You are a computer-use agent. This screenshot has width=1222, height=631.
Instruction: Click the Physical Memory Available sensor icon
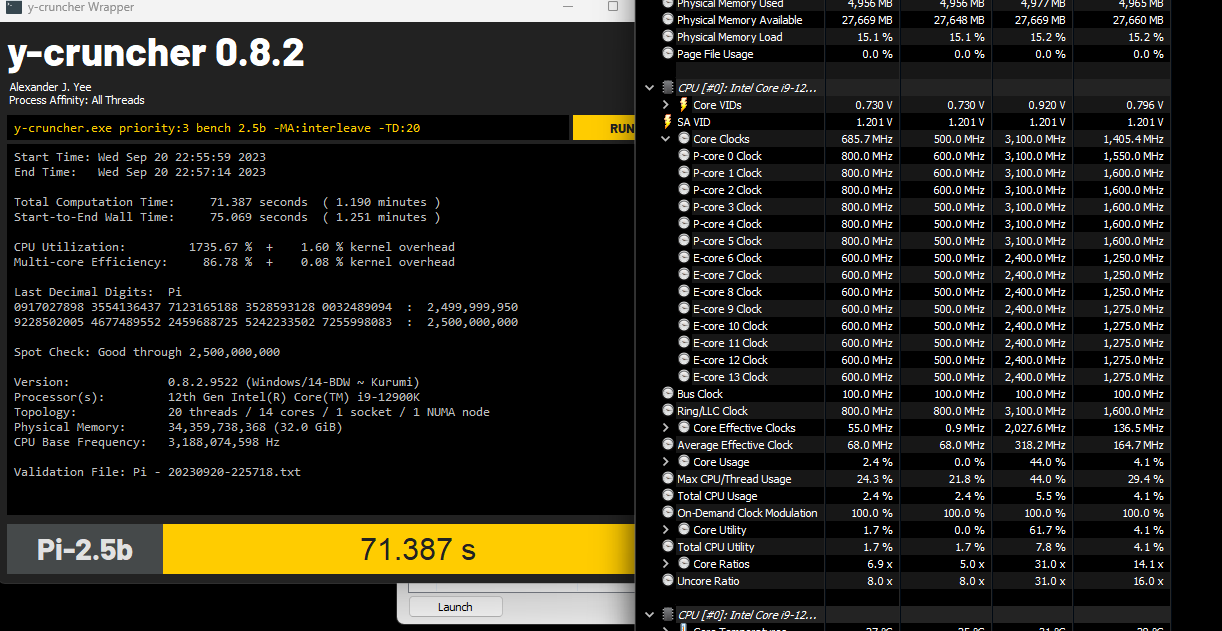[668, 20]
